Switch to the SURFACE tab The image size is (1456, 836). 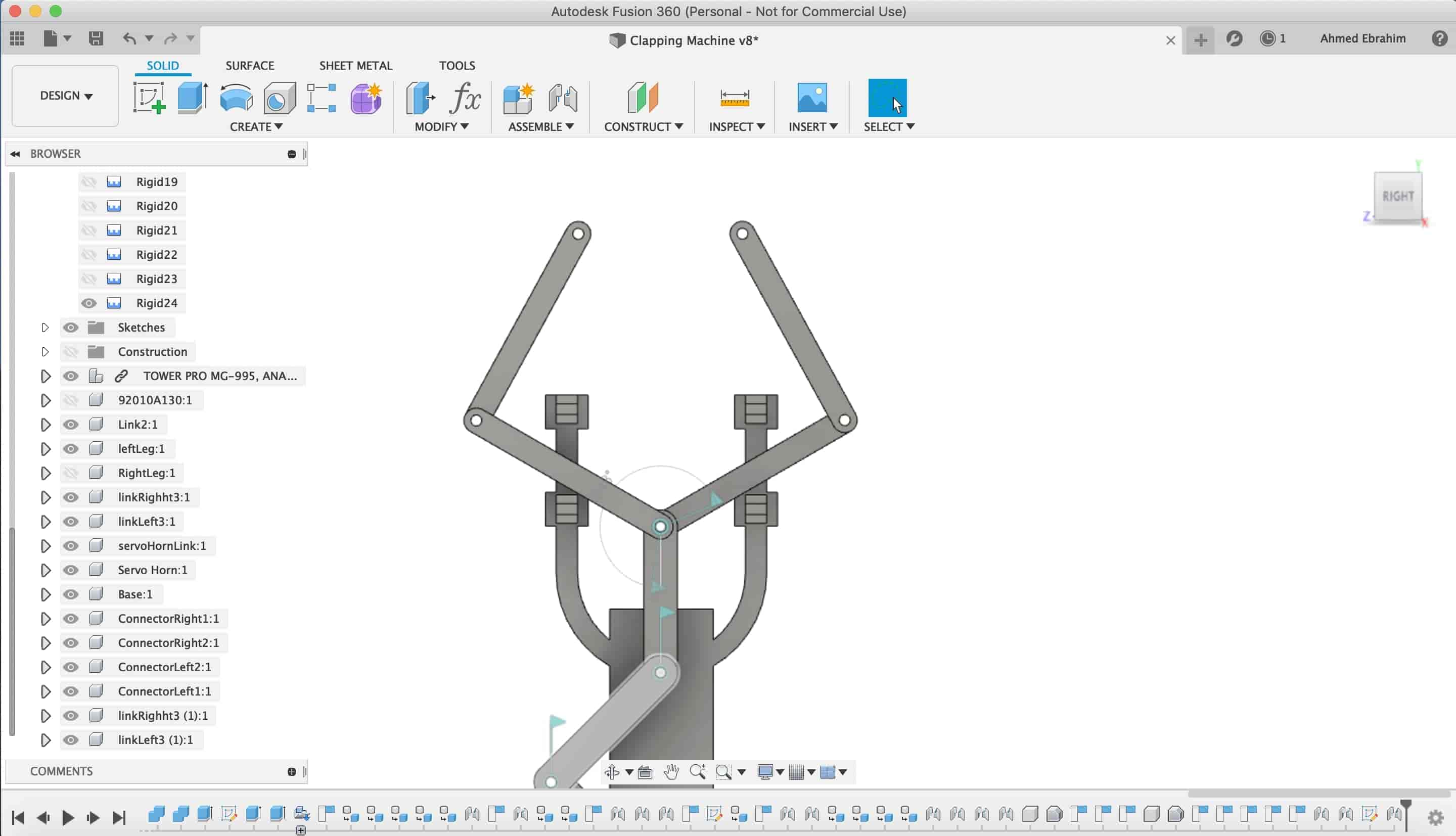250,66
